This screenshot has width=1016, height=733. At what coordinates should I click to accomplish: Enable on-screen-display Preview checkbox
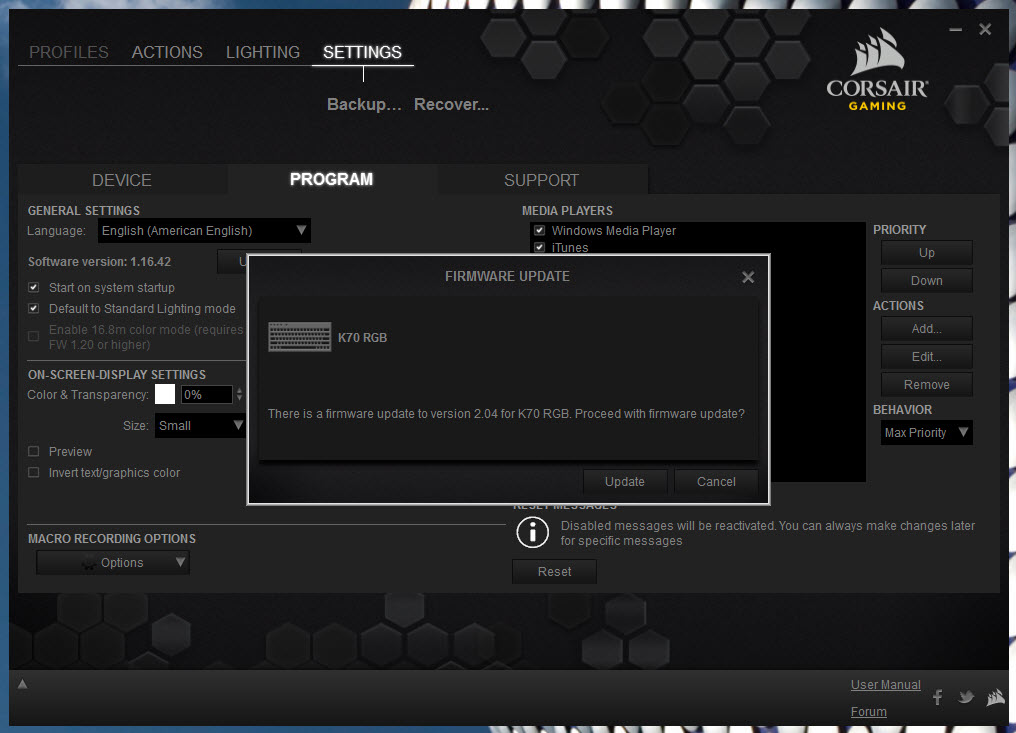pyautogui.click(x=34, y=451)
